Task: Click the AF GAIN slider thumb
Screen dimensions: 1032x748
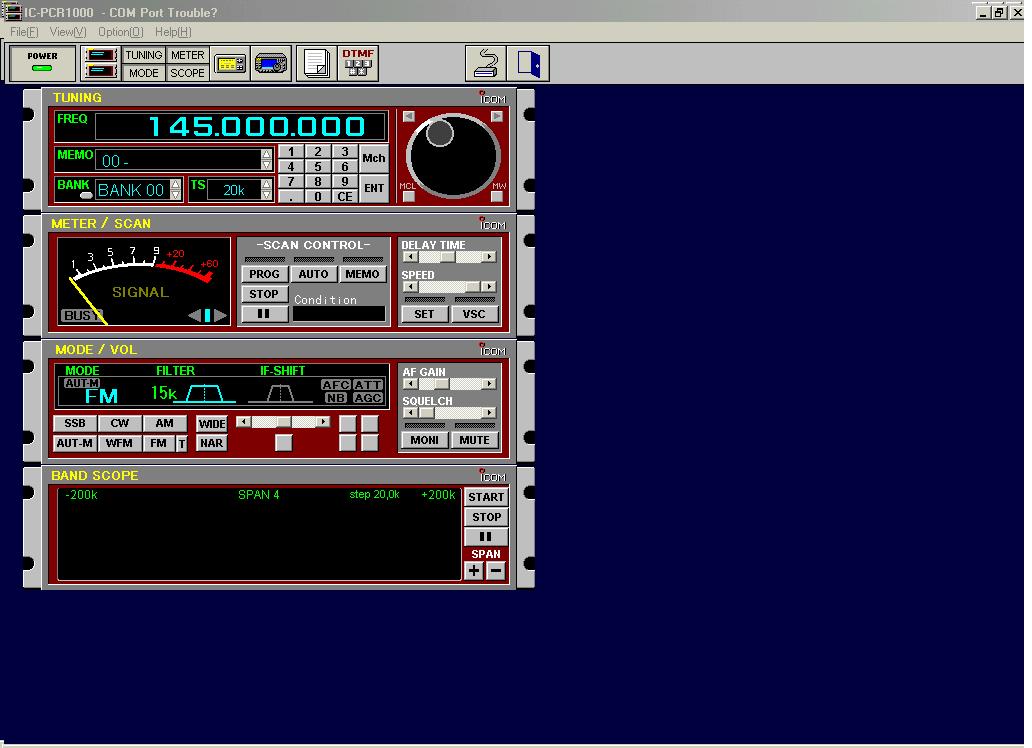Action: coord(441,384)
